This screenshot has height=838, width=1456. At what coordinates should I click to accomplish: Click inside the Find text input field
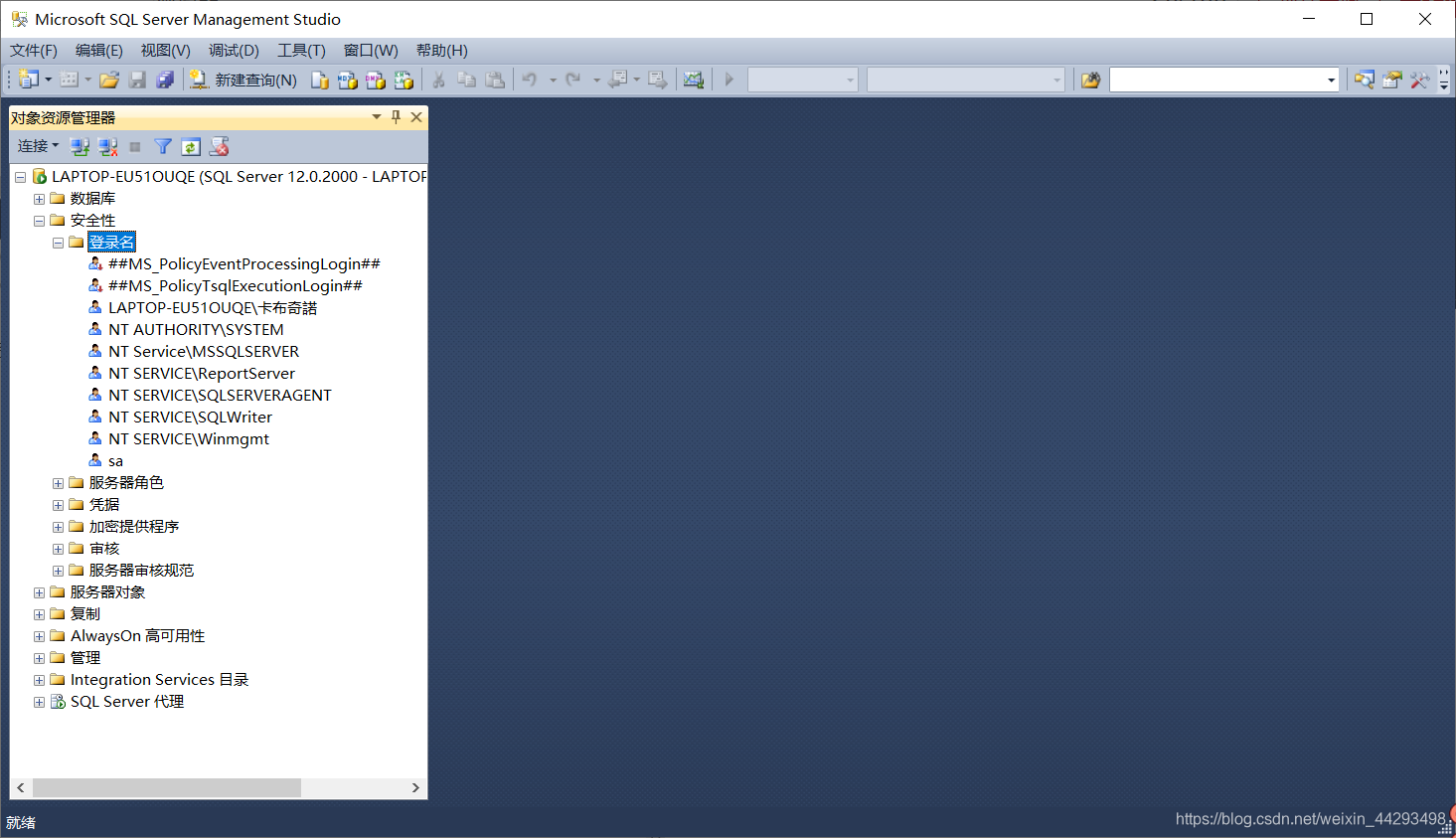pyautogui.click(x=1217, y=80)
